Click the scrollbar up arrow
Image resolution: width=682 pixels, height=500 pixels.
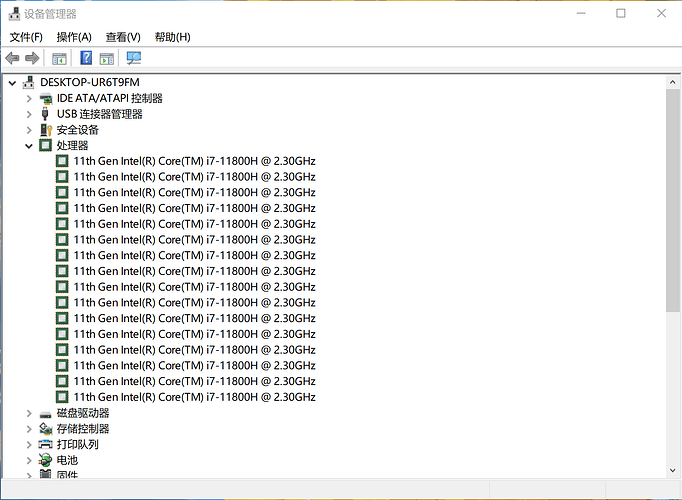tap(672, 82)
